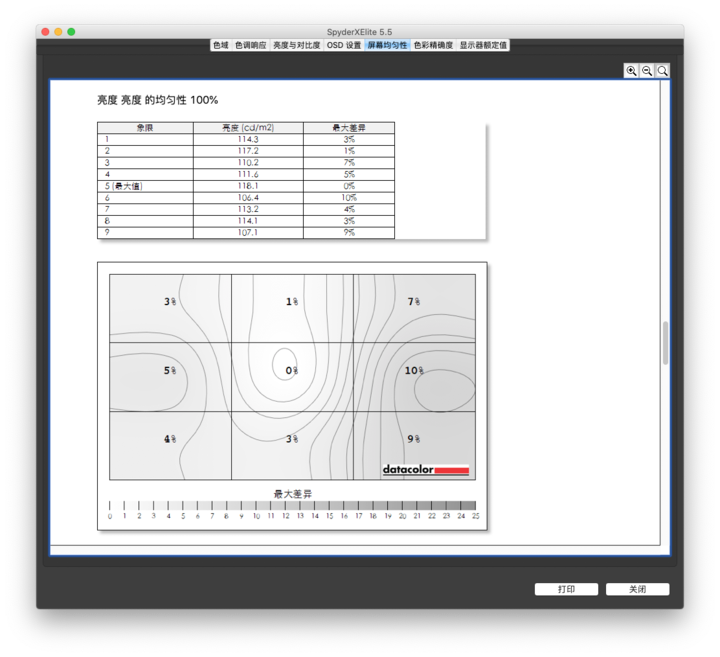Click the 5% label in the contour map
Screen dimensions: 720x657
pyautogui.click(x=170, y=370)
